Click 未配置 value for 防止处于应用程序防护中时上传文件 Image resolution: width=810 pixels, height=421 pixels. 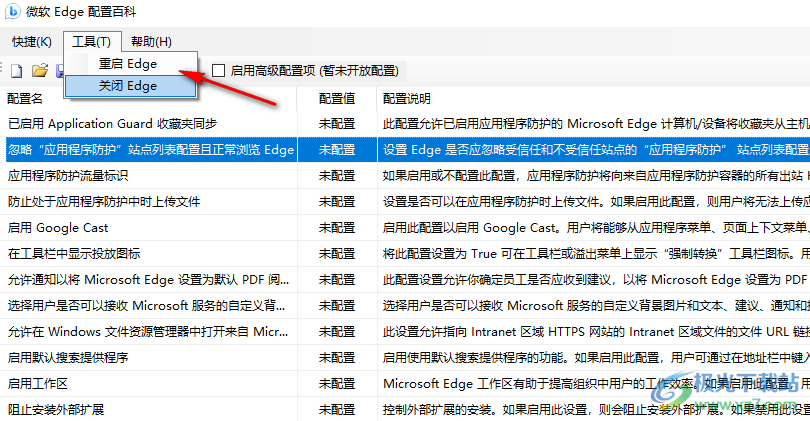point(337,201)
